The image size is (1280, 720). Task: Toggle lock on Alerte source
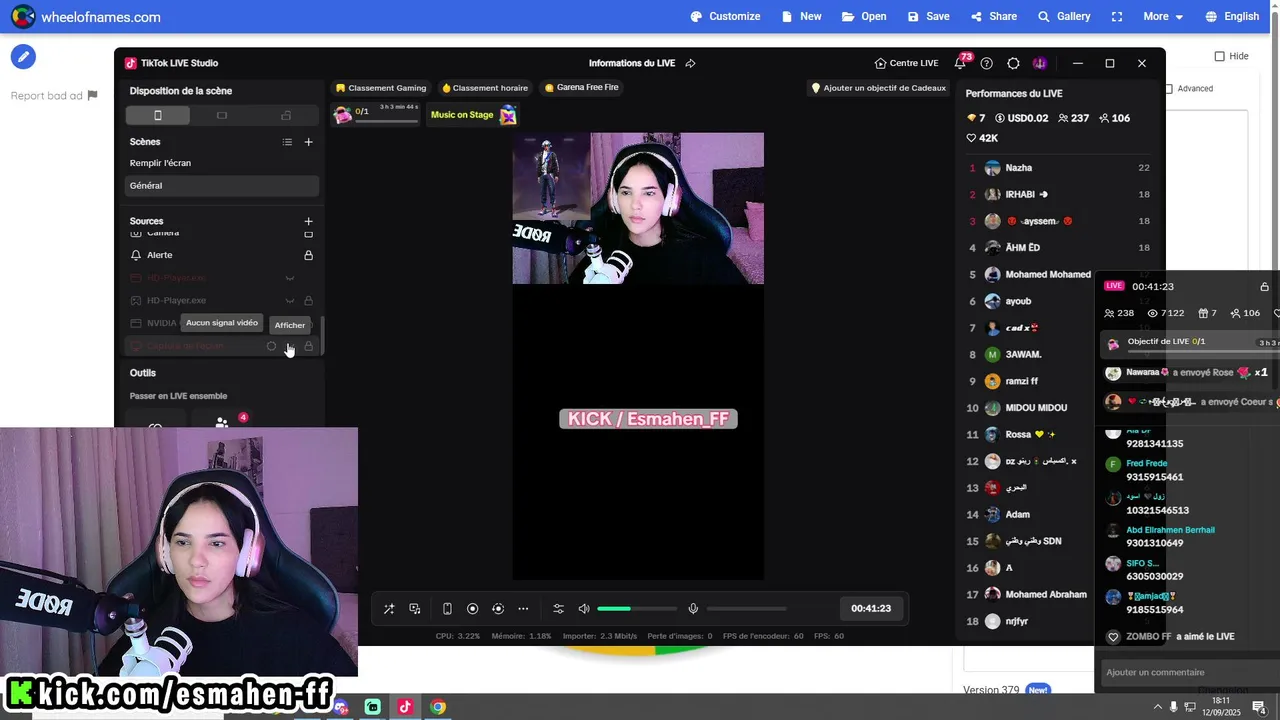coord(308,255)
